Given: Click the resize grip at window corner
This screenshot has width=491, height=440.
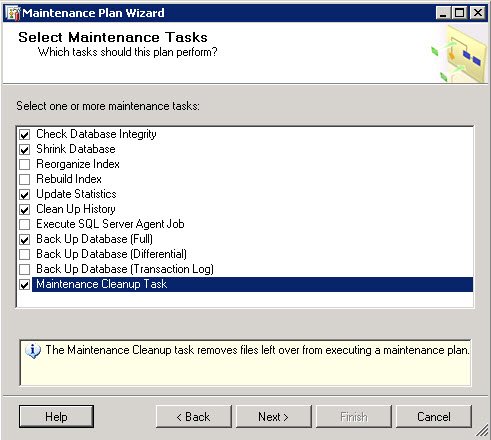Looking at the screenshot, I should [x=482, y=431].
